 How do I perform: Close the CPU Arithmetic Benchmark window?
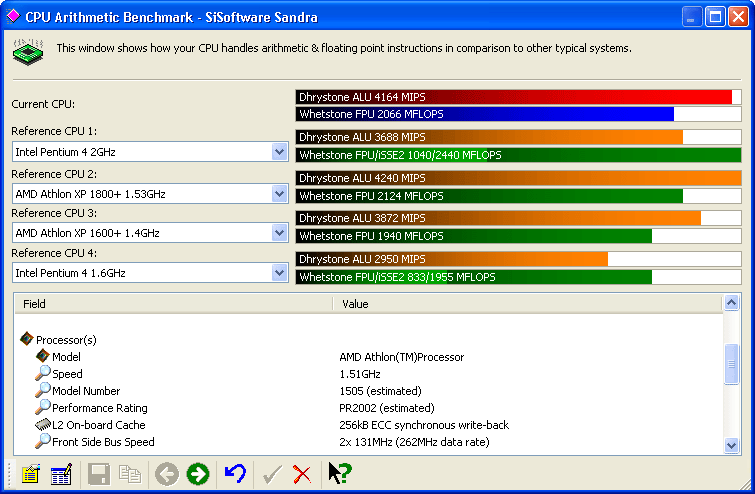tap(738, 17)
